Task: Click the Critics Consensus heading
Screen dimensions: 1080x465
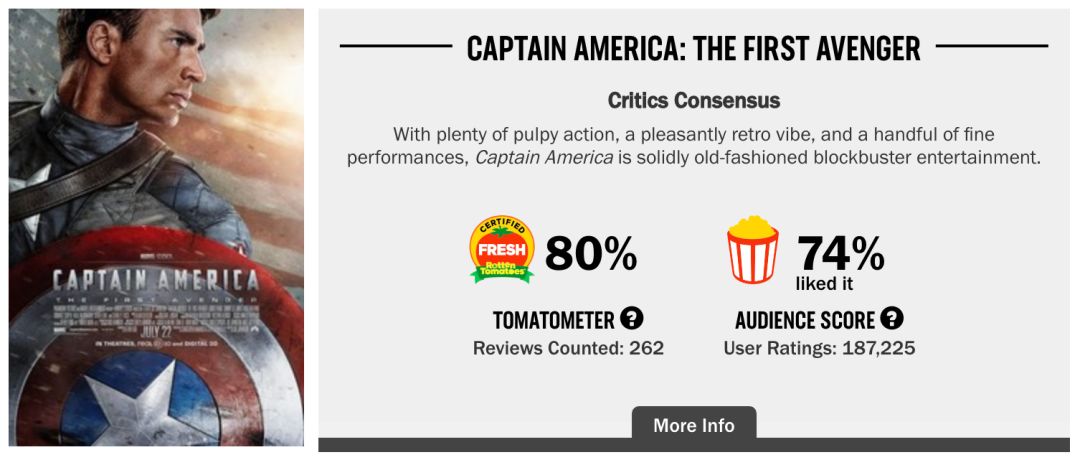Action: (x=693, y=101)
